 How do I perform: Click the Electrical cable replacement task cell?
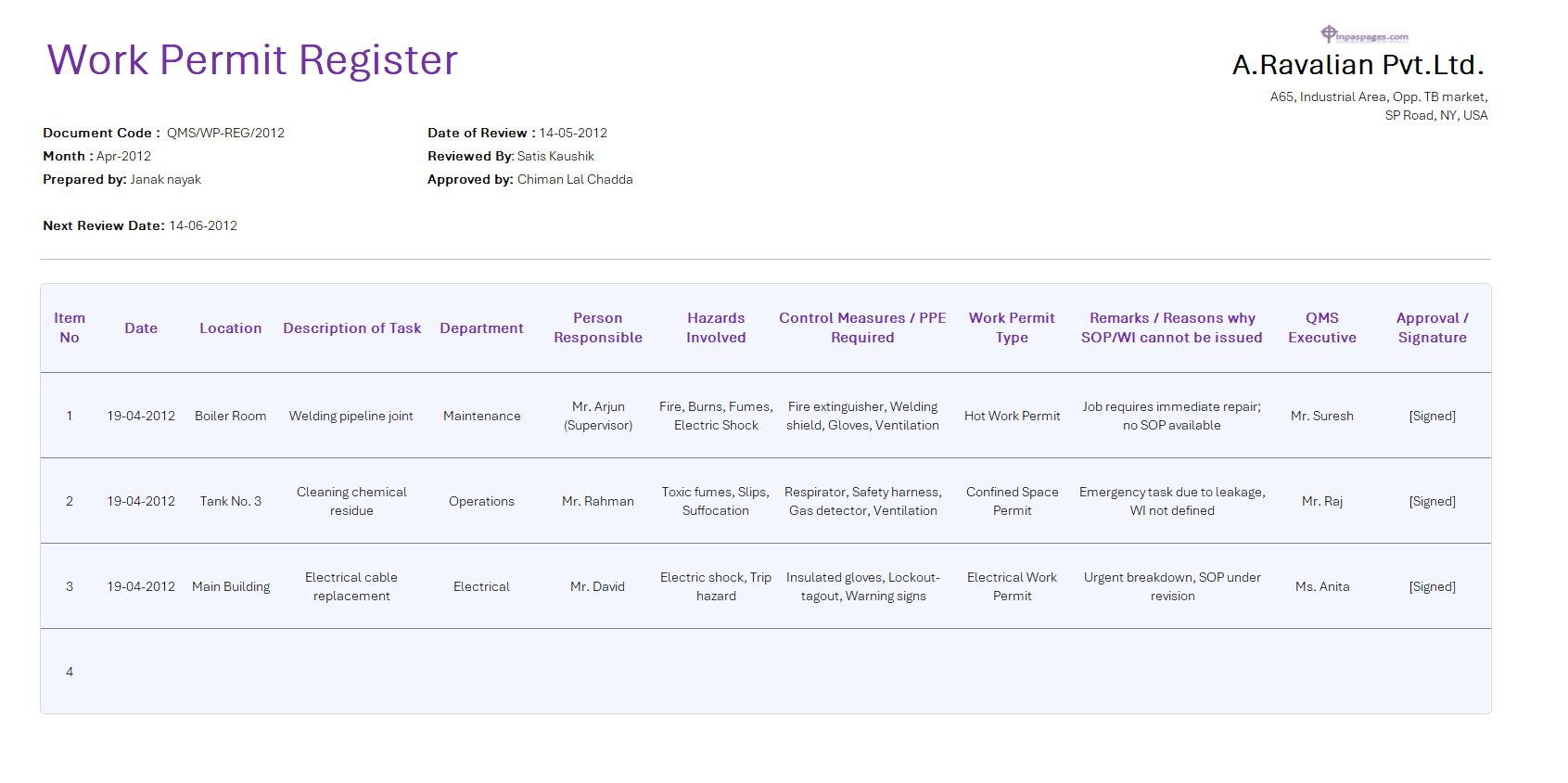(351, 587)
